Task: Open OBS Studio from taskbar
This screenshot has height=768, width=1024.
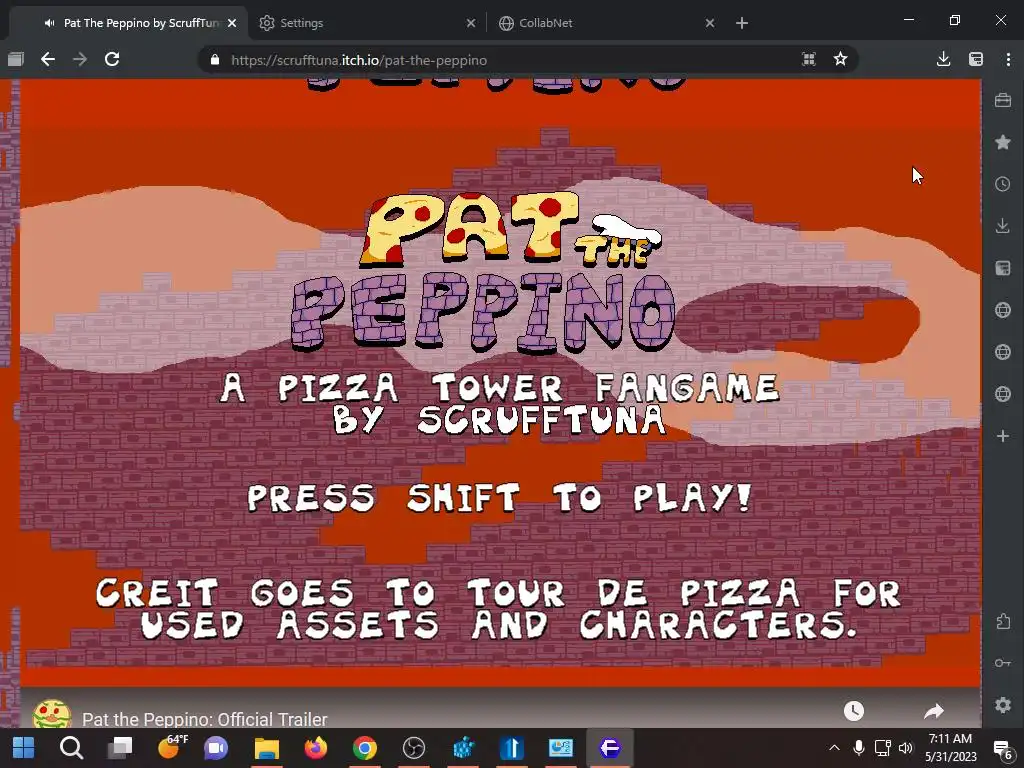Action: pyautogui.click(x=413, y=748)
